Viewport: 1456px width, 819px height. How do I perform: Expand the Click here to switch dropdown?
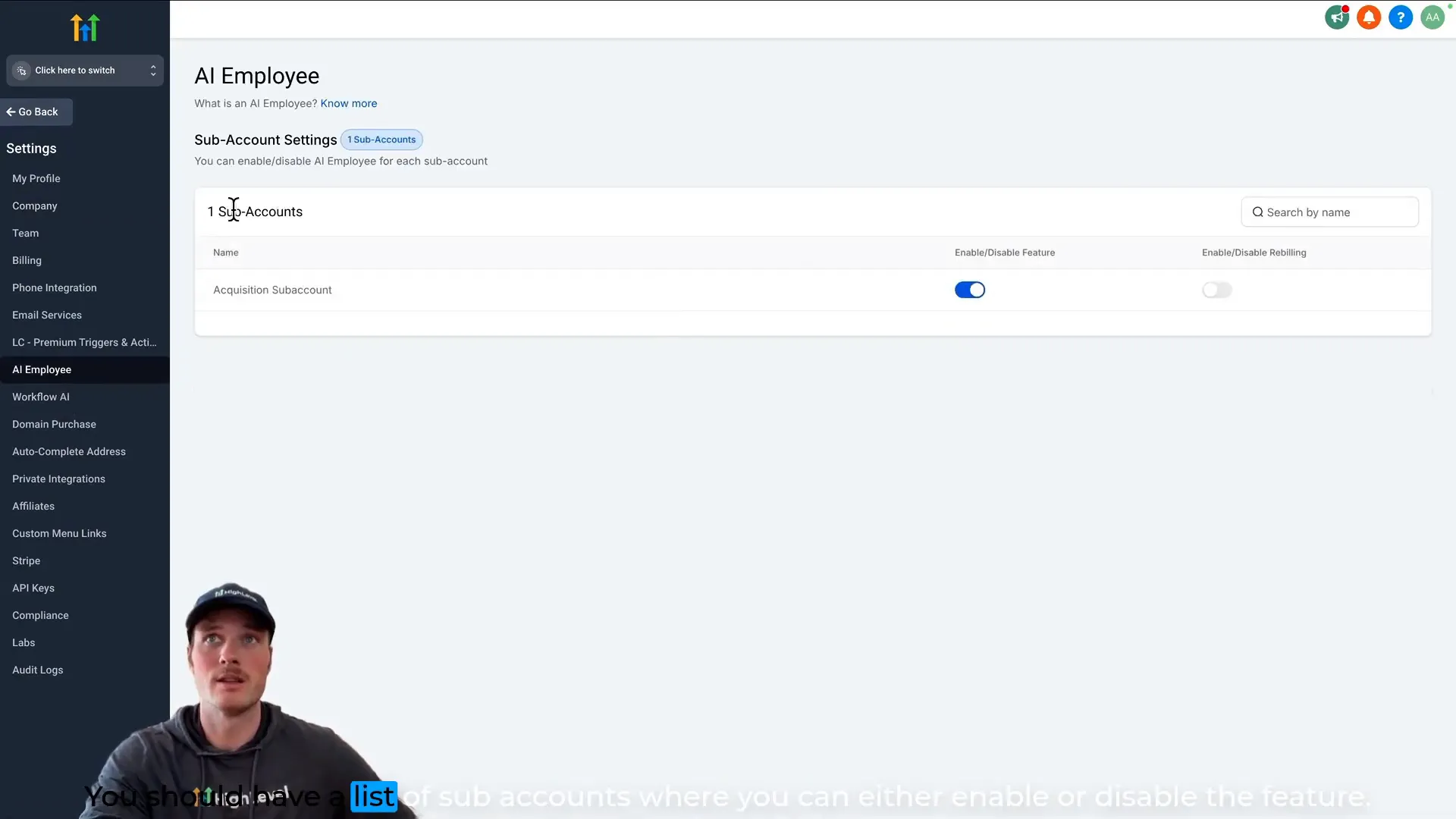click(85, 71)
